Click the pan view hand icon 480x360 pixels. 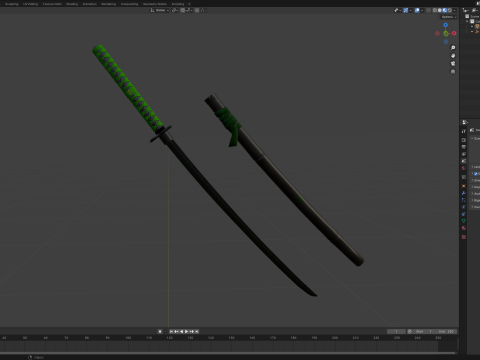click(453, 56)
